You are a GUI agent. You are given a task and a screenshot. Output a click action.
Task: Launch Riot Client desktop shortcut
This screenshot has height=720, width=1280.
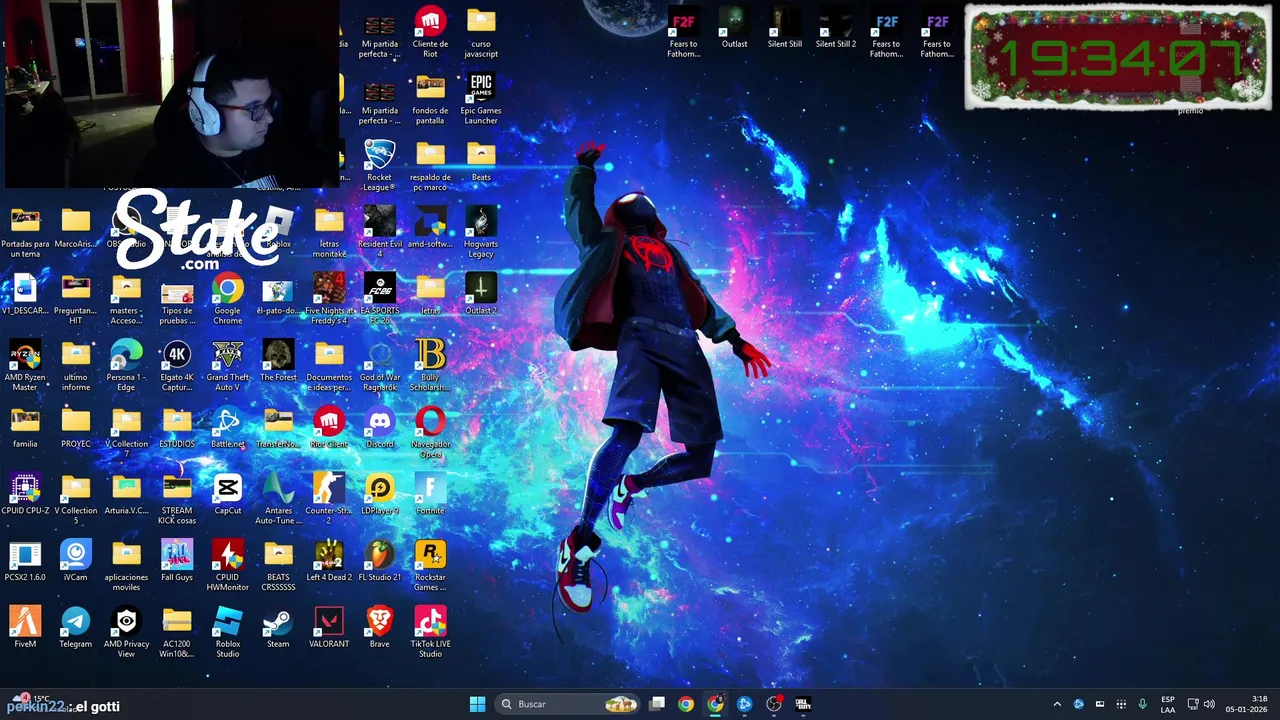tap(329, 421)
